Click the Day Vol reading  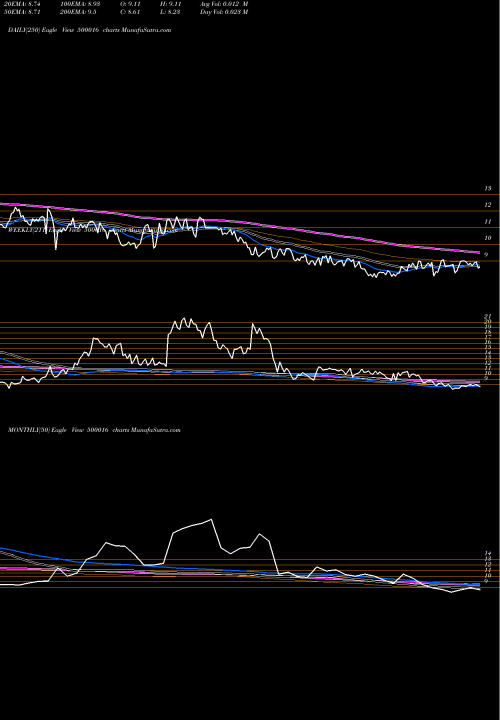pyautogui.click(x=224, y=12)
